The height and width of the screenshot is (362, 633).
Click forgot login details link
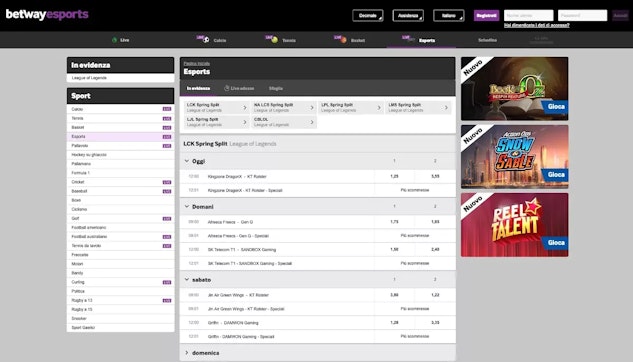[537, 25]
